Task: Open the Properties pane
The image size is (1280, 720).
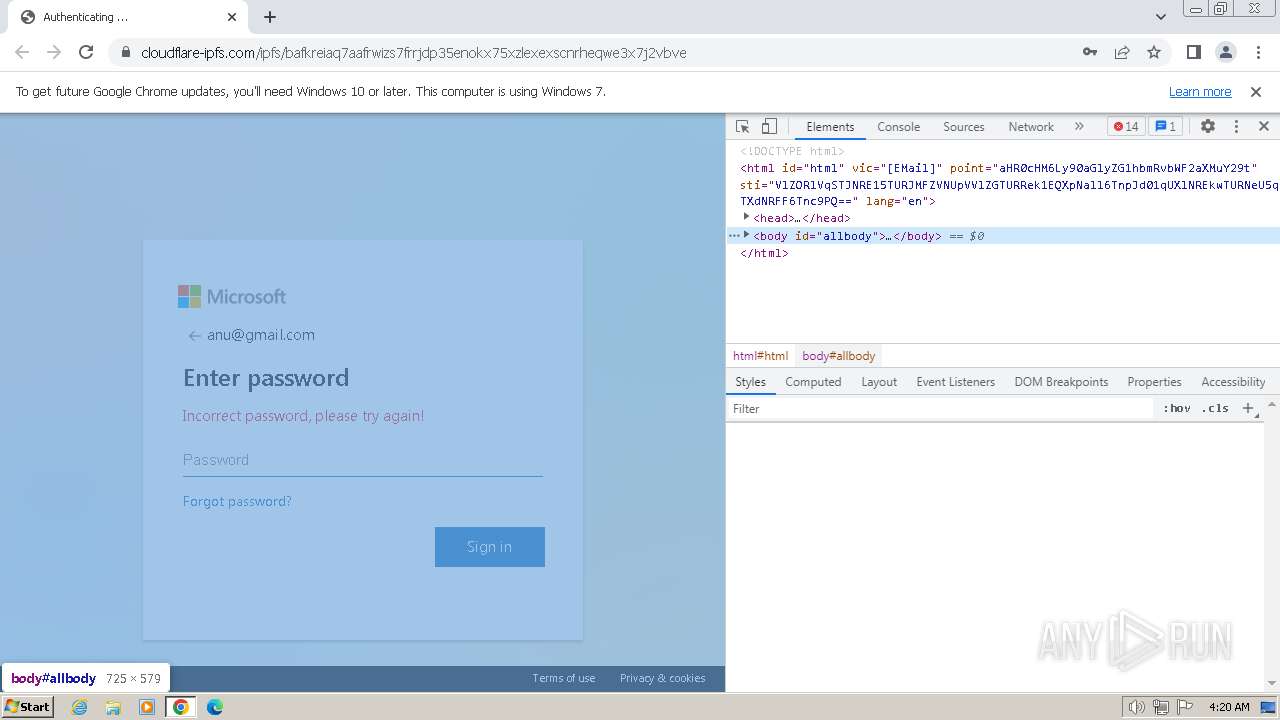Action: pyautogui.click(x=1154, y=382)
